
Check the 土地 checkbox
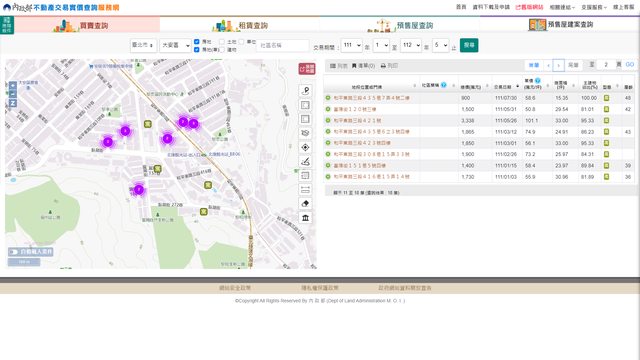click(222, 42)
